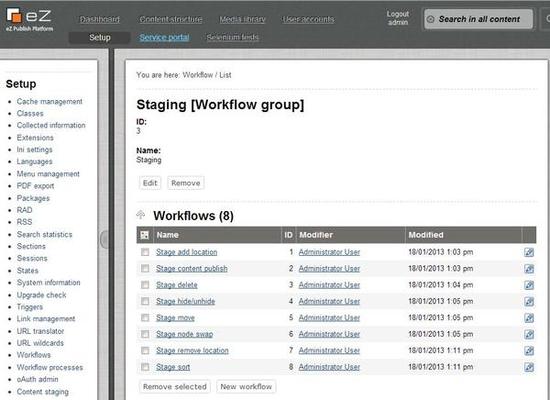550x400 pixels.
Task: Open Administrator User link in Stage sort row
Action: pyautogui.click(x=329, y=367)
